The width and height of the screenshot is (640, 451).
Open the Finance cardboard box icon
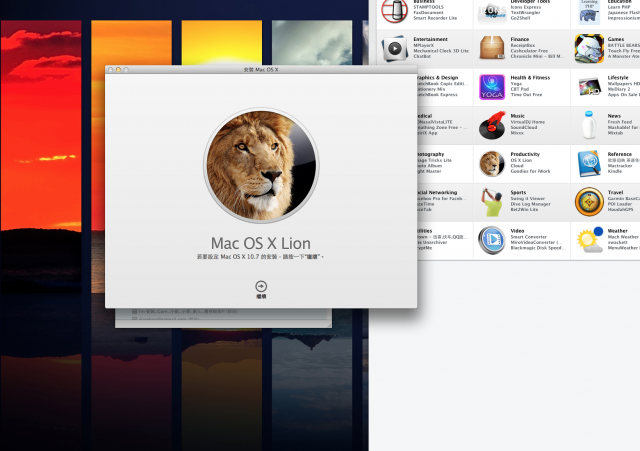tap(492, 48)
